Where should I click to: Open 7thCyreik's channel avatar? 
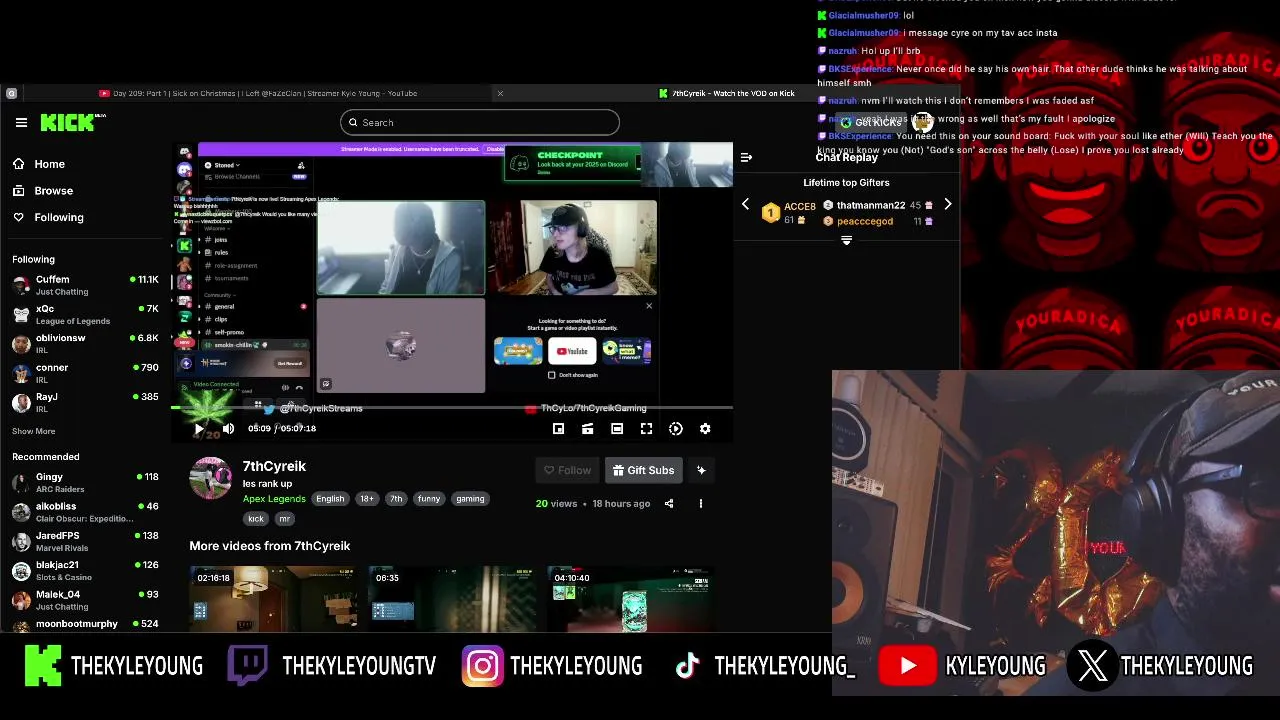(210, 478)
